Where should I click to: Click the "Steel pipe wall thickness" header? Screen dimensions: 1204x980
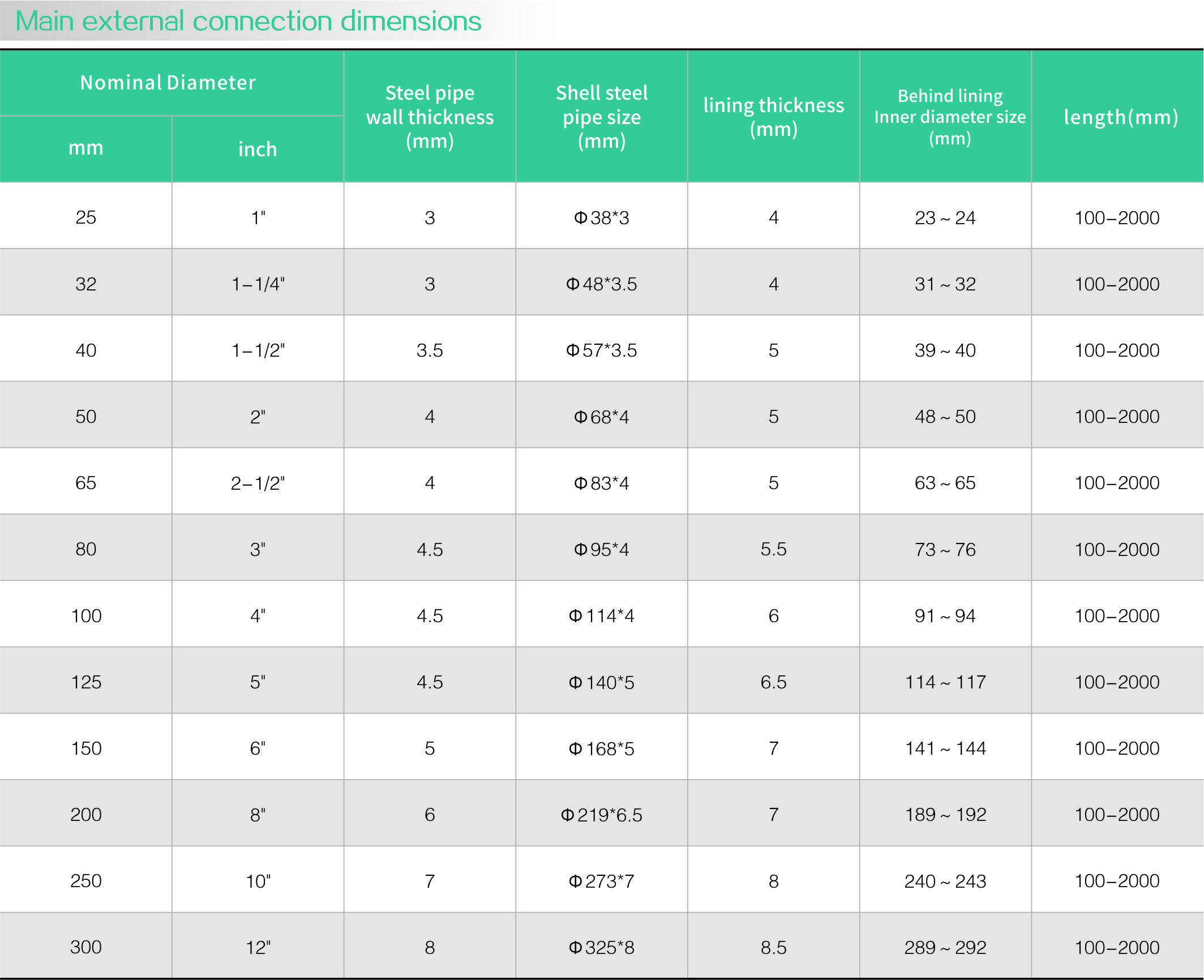tap(430, 117)
